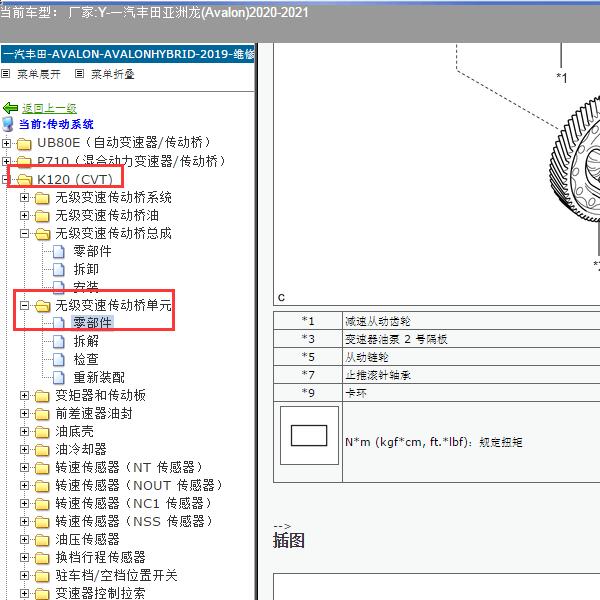Expand 变矩器和传动板 node
Image resolution: width=600 pixels, height=600 pixels.
pyautogui.click(x=24, y=395)
